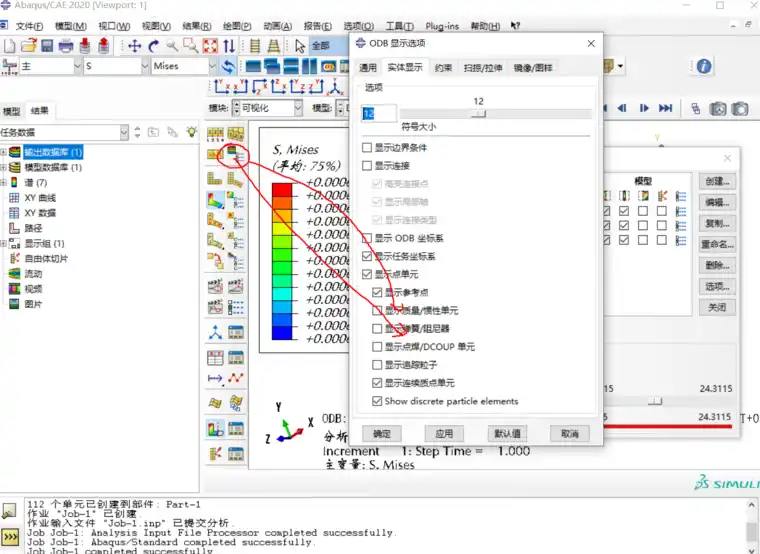Click the Print icon
Screen dimensions: 760x554
tap(65, 46)
